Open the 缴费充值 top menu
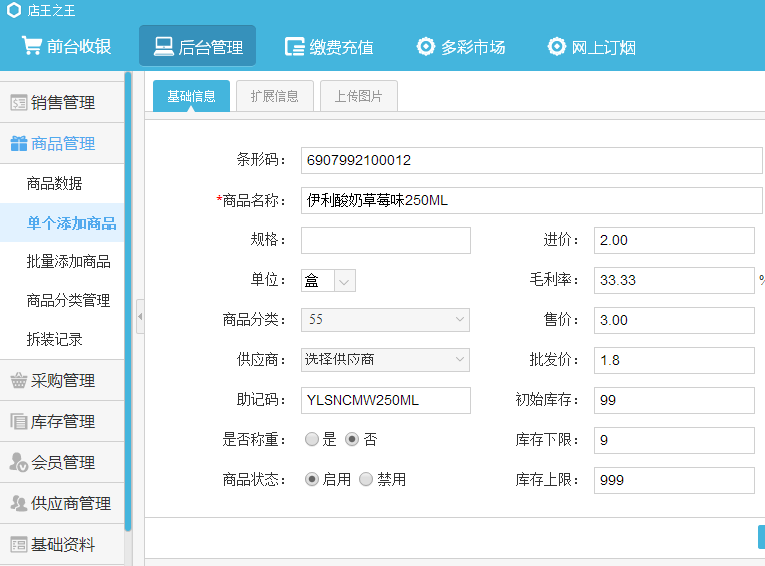Viewport: 765px width, 566px height. coord(329,47)
